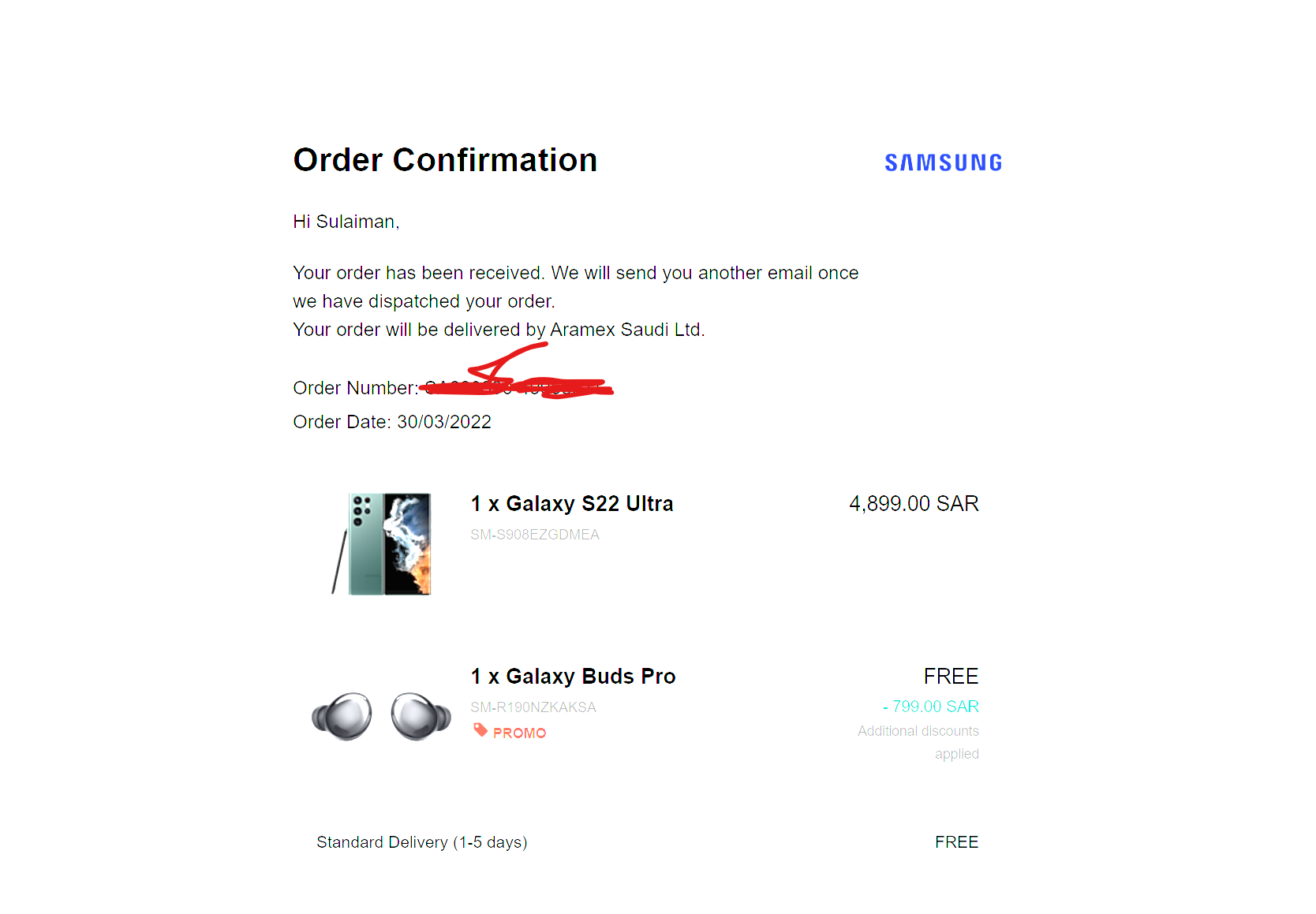The image size is (1316, 914).
Task: Click the PROMO label text
Action: point(520,733)
